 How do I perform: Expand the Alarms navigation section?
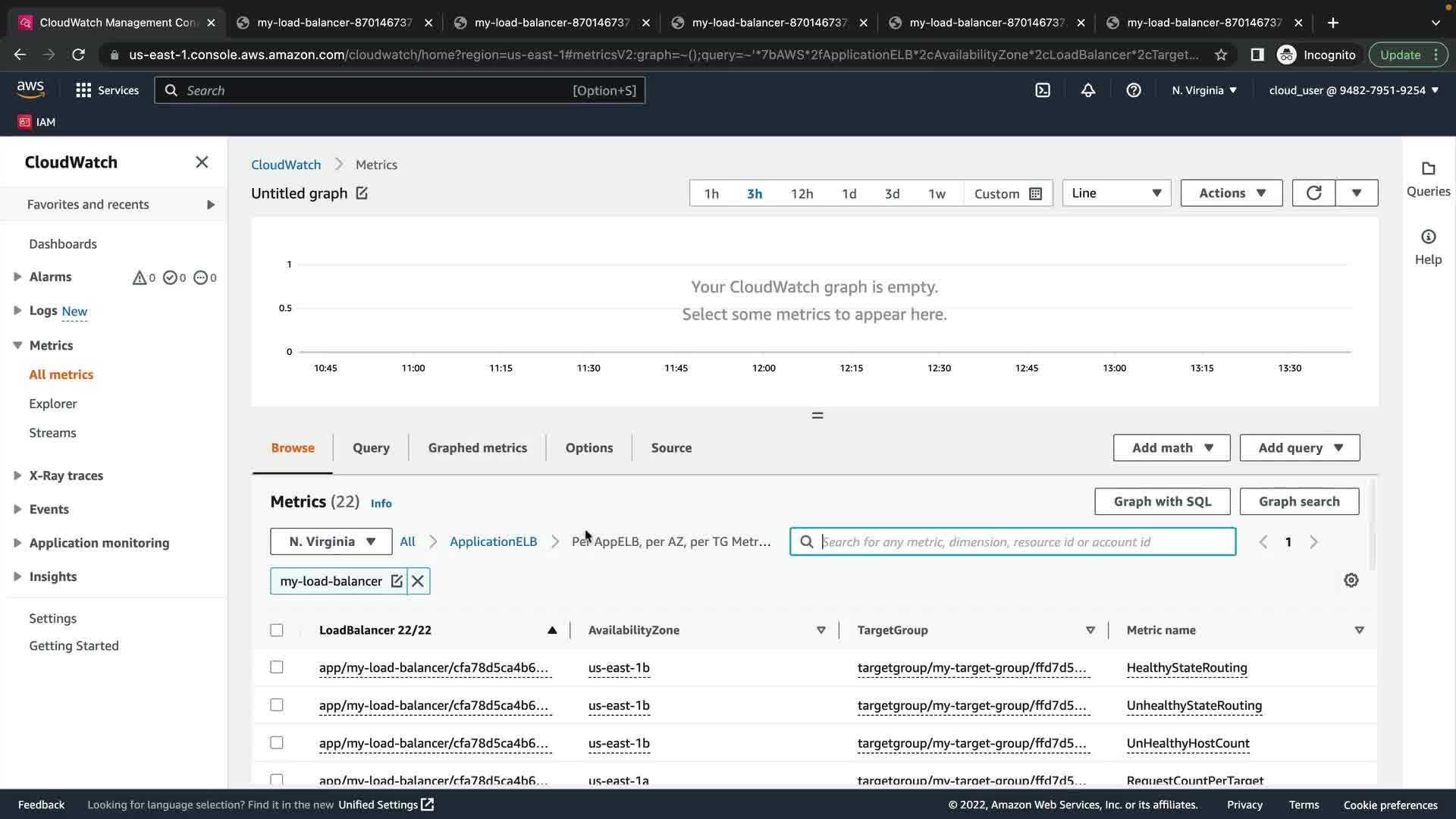pos(17,277)
